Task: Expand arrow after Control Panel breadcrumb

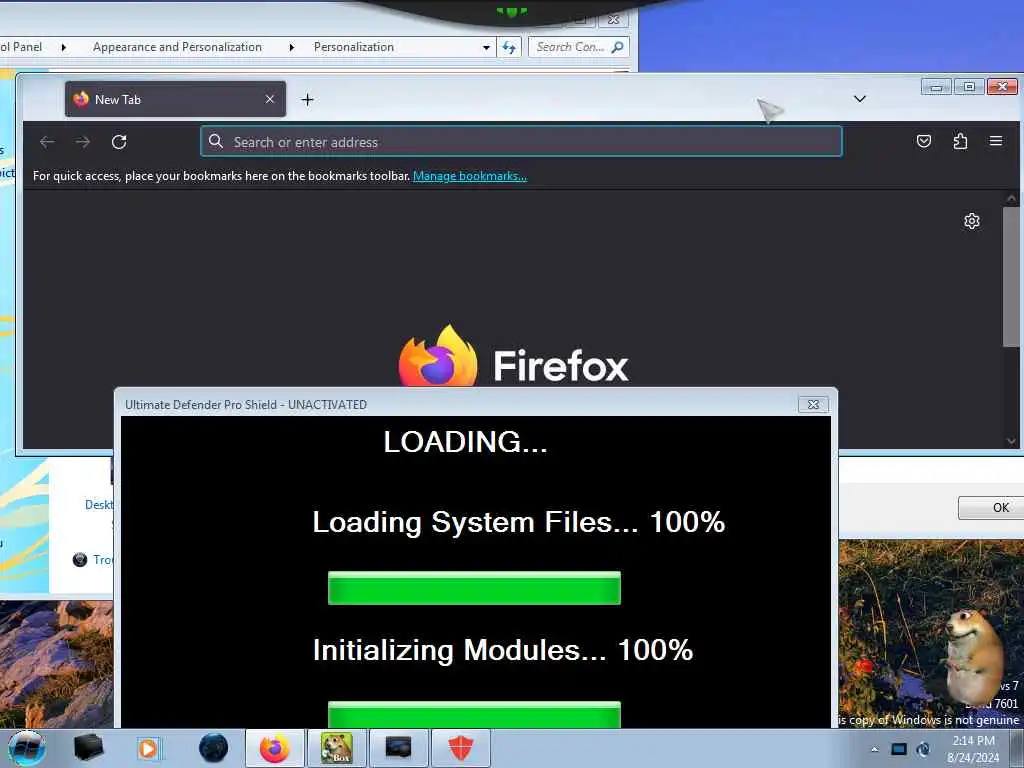Action: 63,47
